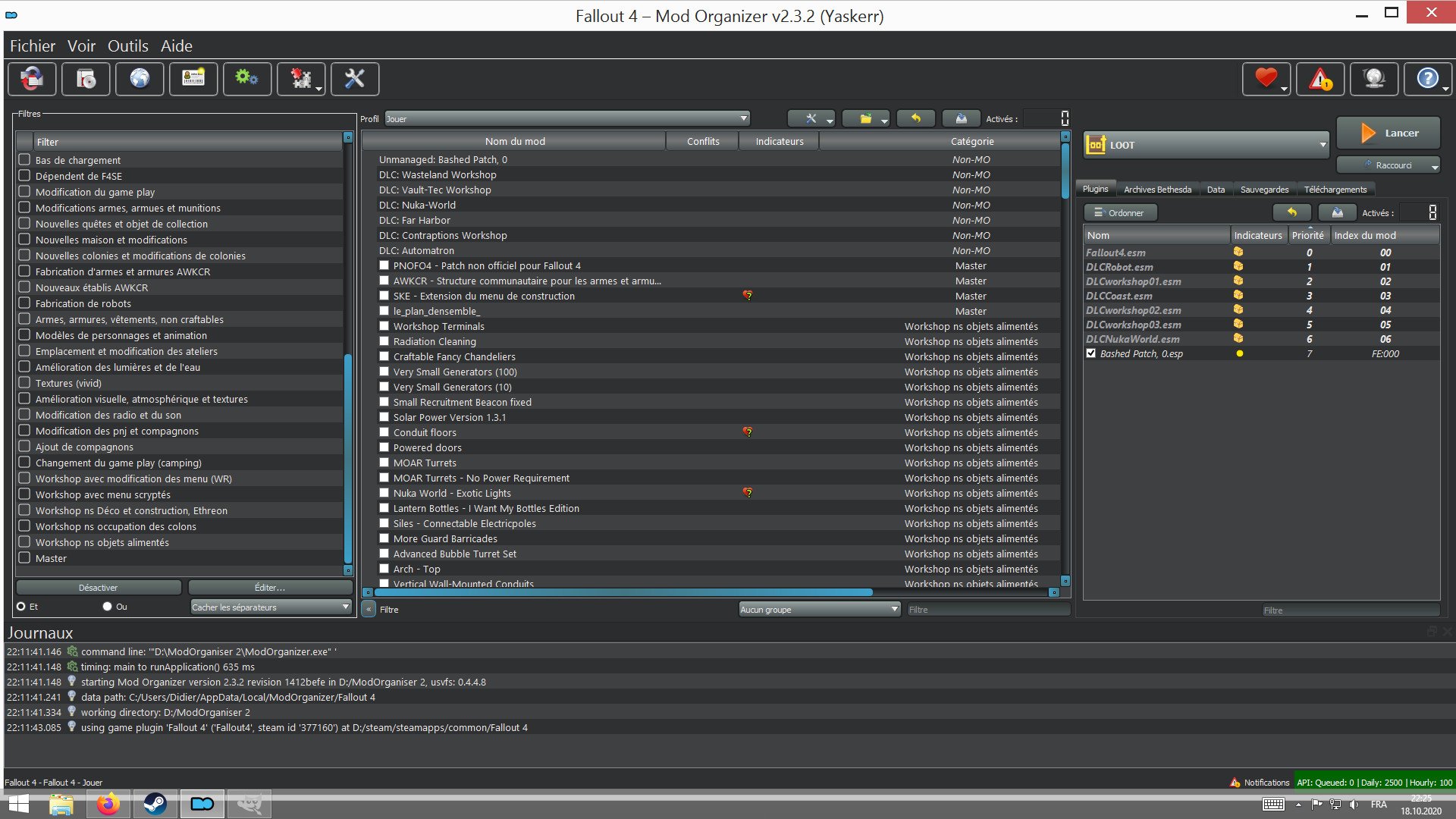Click plugin list restore backup arrow icon
Screen dimensions: 1456x819
(x=1291, y=213)
